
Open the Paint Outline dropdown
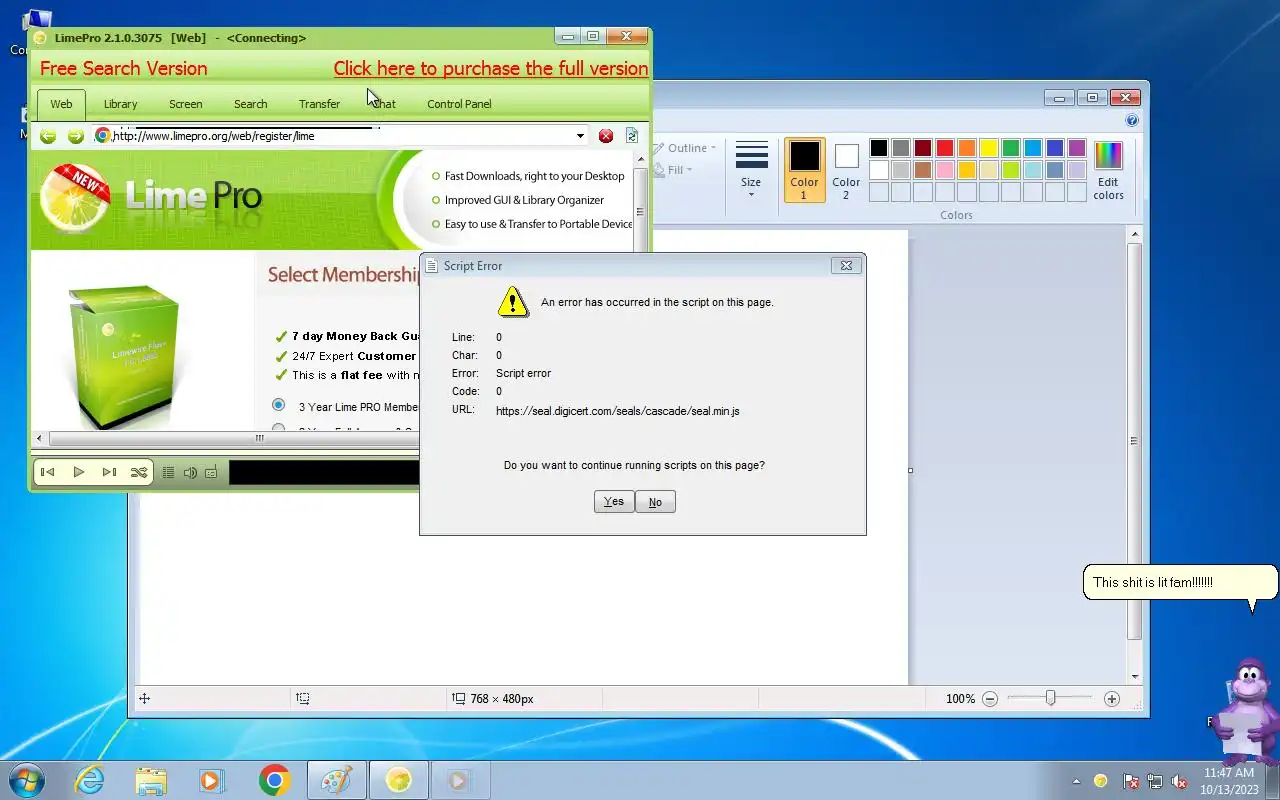click(x=686, y=148)
